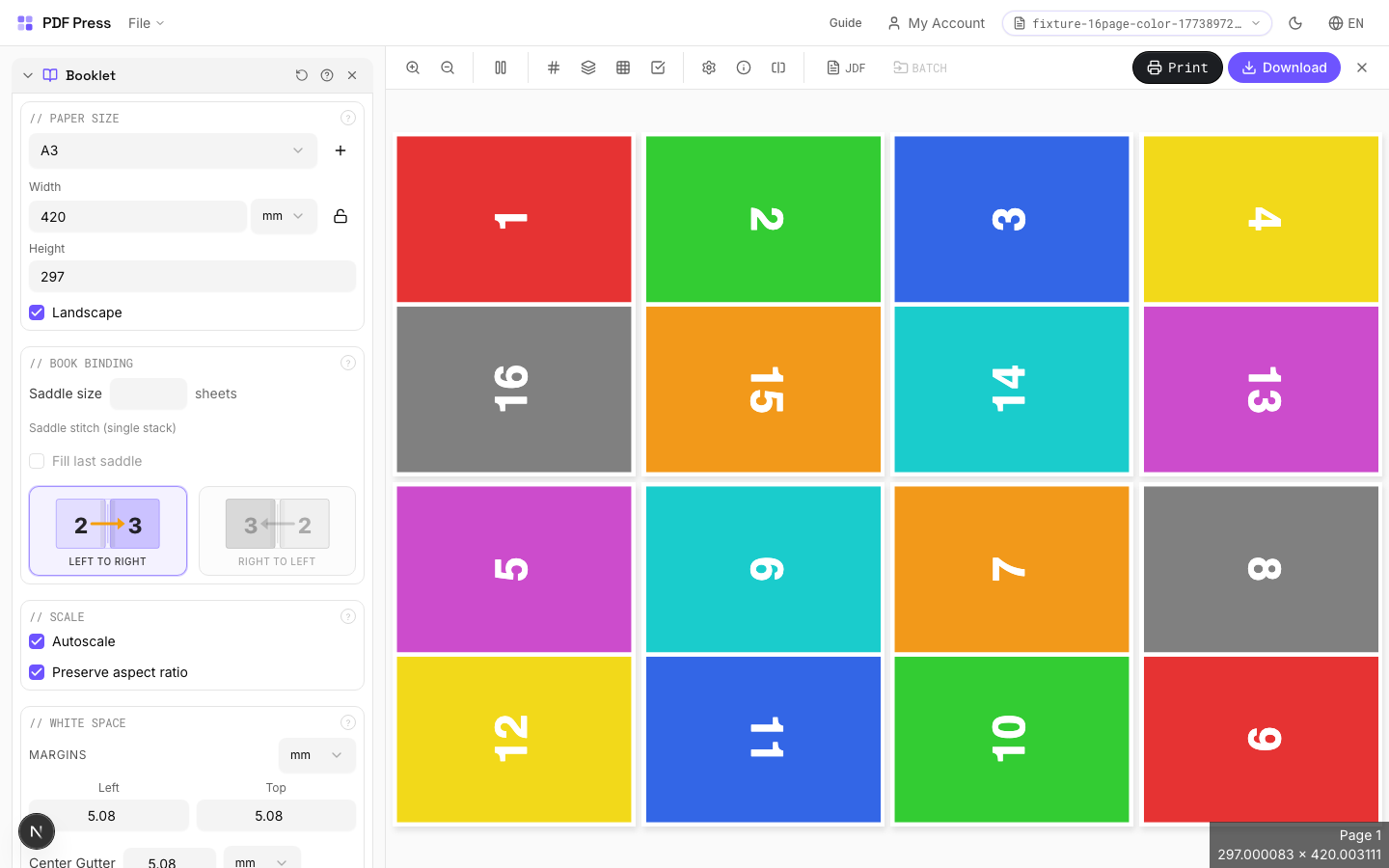
Task: Open the grid view icon
Action: 623,68
